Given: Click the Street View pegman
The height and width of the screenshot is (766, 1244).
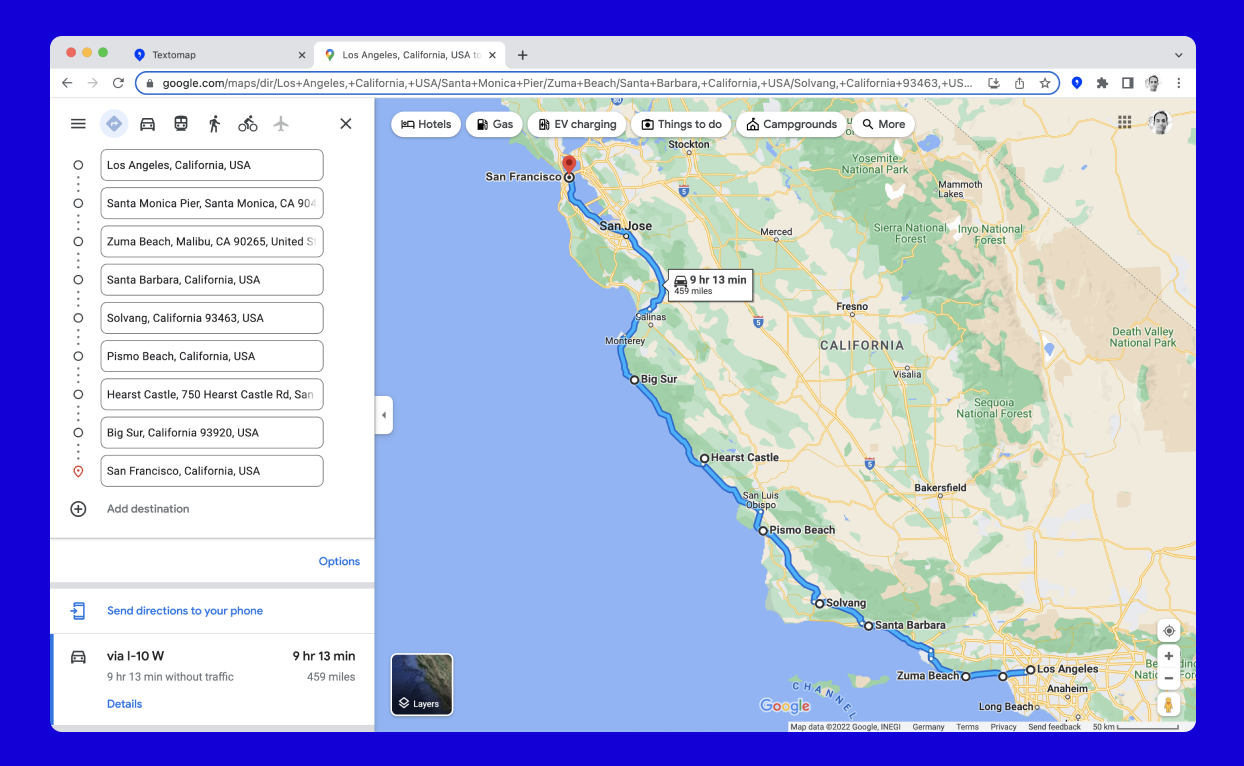Looking at the screenshot, I should point(1169,704).
